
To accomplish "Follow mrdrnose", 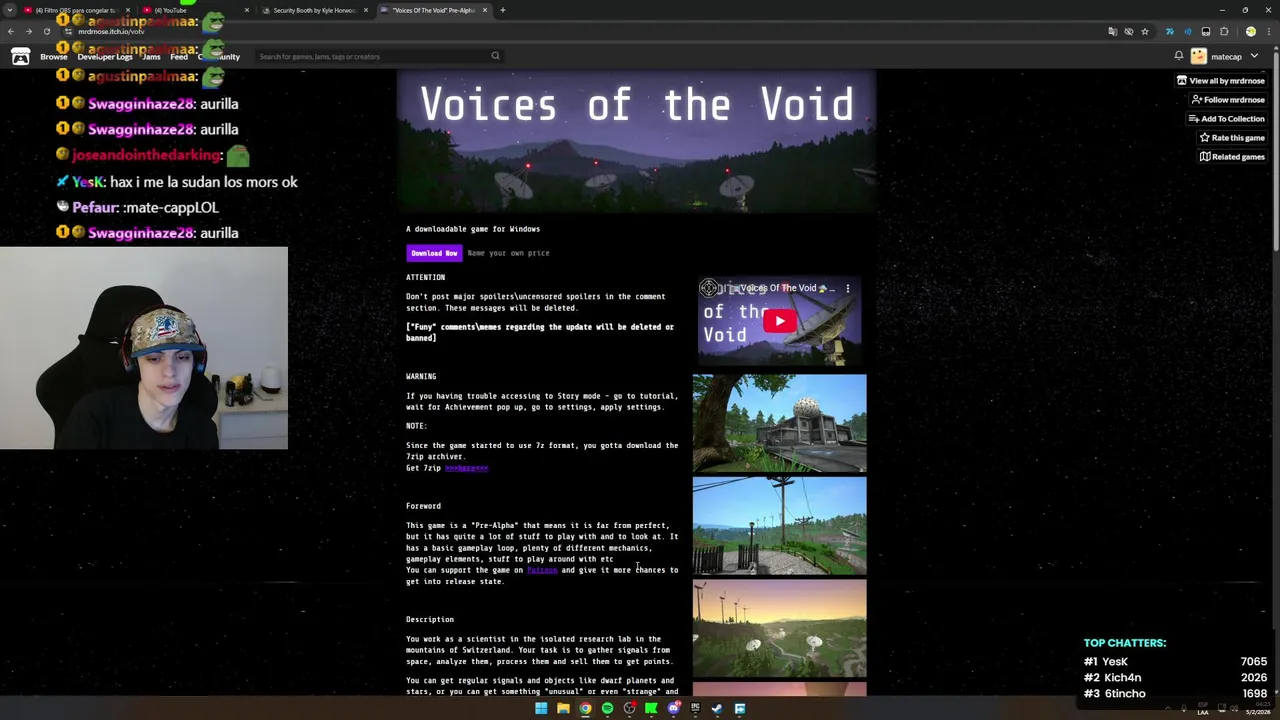I will [x=1228, y=100].
